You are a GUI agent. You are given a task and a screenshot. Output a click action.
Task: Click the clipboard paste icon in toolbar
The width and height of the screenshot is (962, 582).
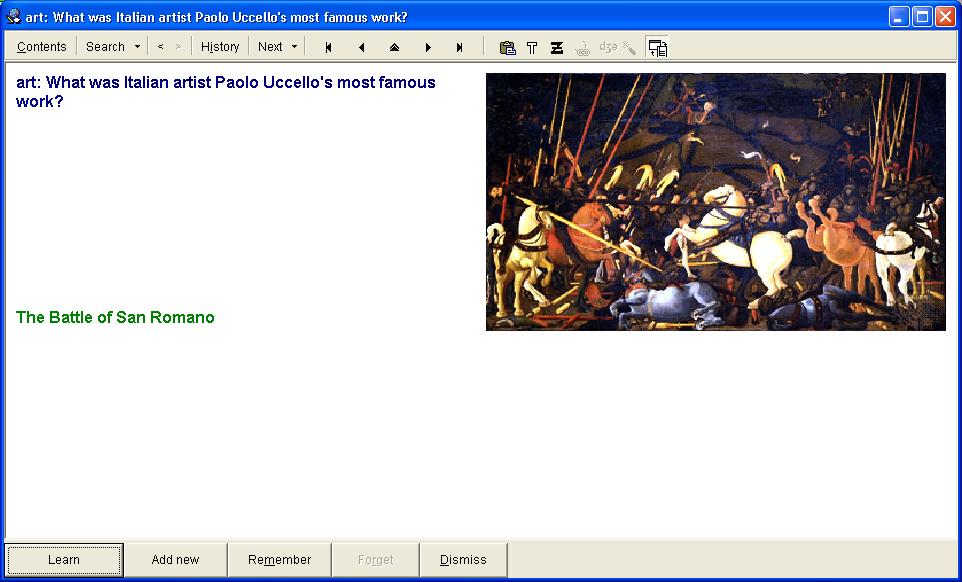[x=507, y=47]
